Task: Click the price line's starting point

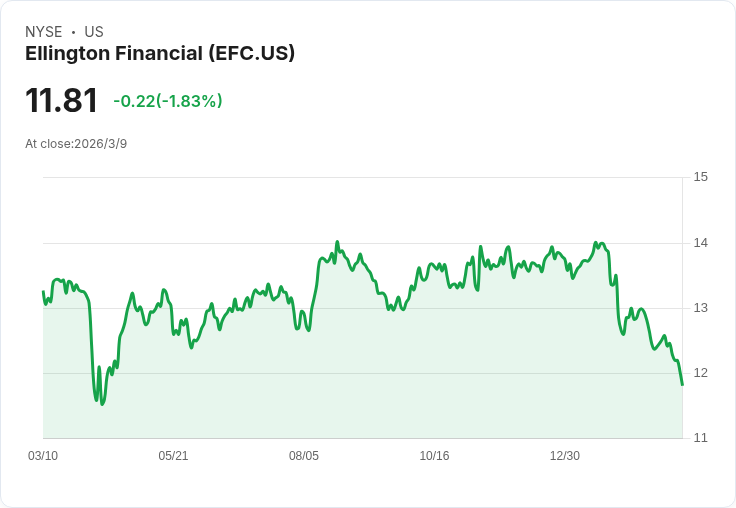Action: [43, 292]
